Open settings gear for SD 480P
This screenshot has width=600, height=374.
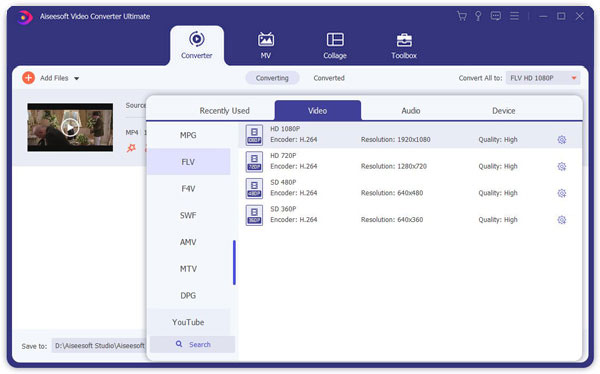click(x=562, y=193)
